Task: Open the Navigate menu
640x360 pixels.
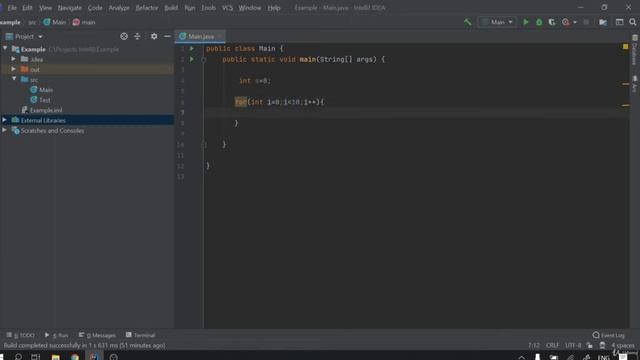Action: 70,8
